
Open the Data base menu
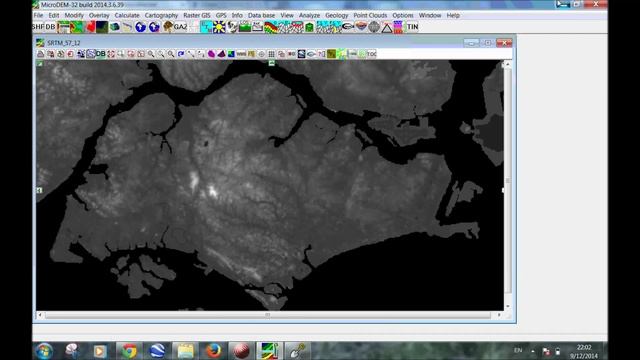[x=262, y=15]
